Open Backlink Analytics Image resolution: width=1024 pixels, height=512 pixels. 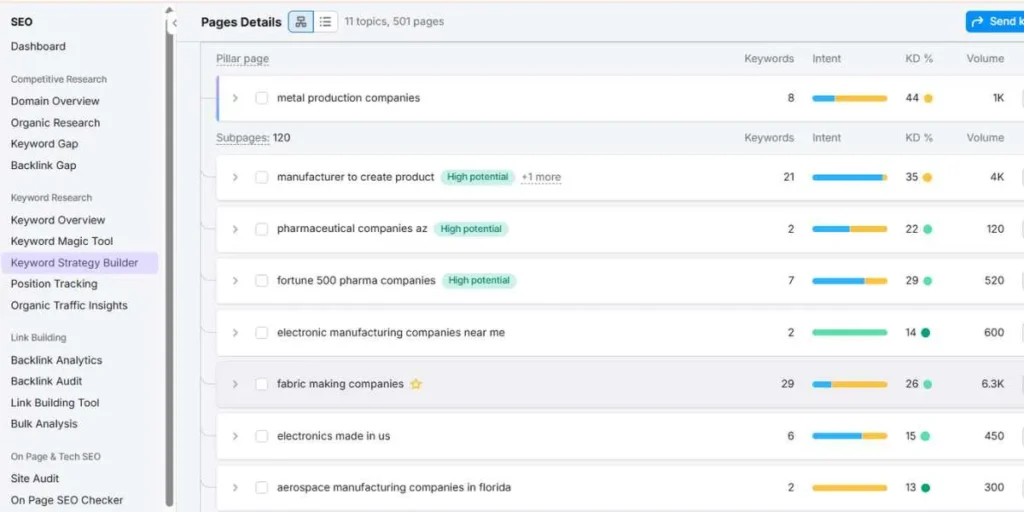tap(56, 360)
